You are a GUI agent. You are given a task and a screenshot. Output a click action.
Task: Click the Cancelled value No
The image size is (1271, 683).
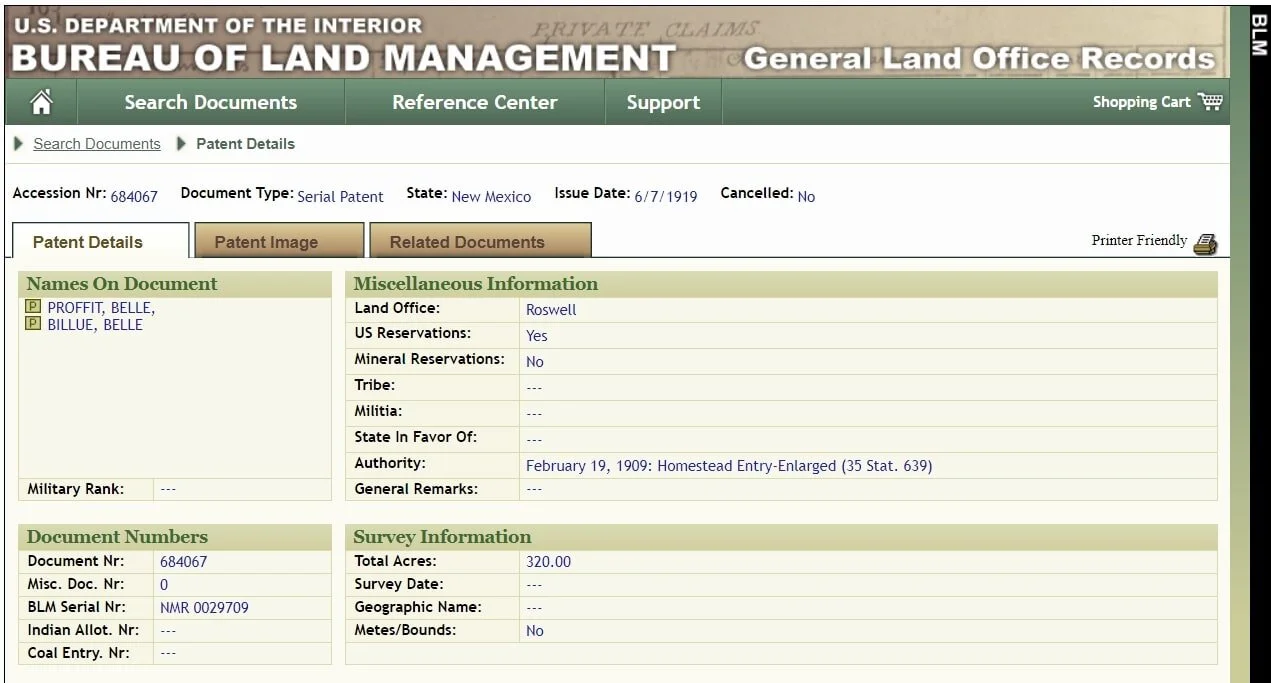806,197
